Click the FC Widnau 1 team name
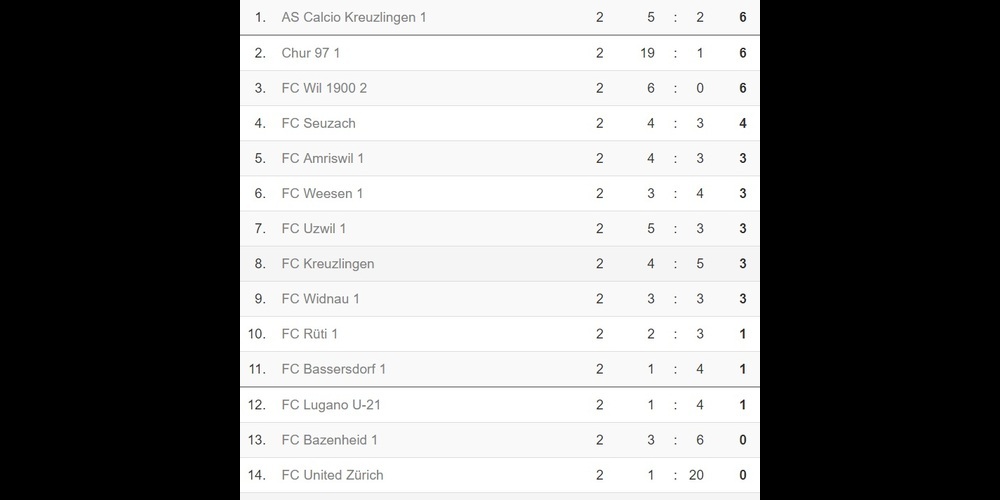1000x500 pixels. [320, 298]
